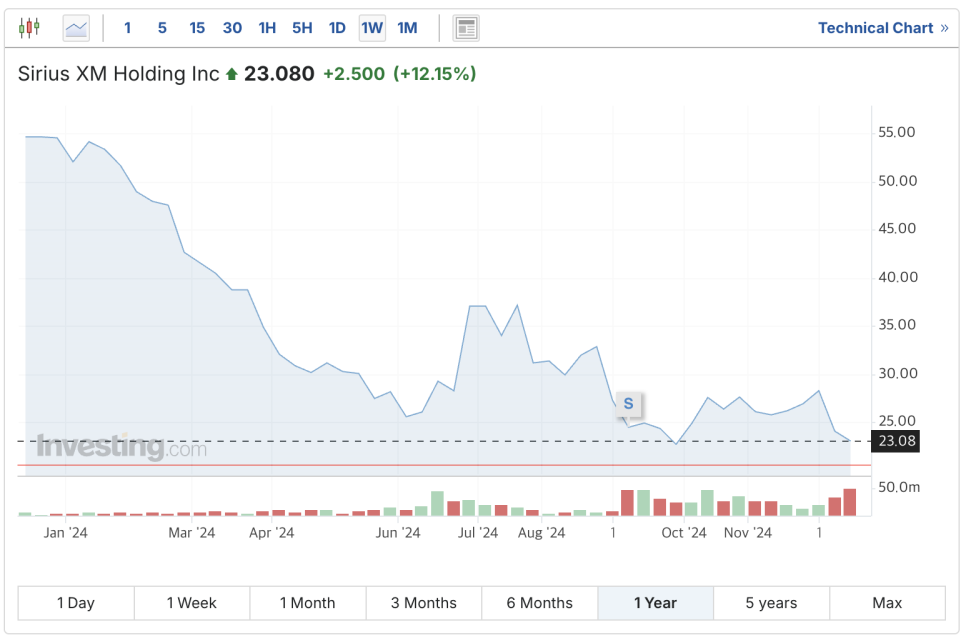Viewport: 966px width, 640px height.
Task: Click the Mar '24 date label
Action: [x=192, y=533]
